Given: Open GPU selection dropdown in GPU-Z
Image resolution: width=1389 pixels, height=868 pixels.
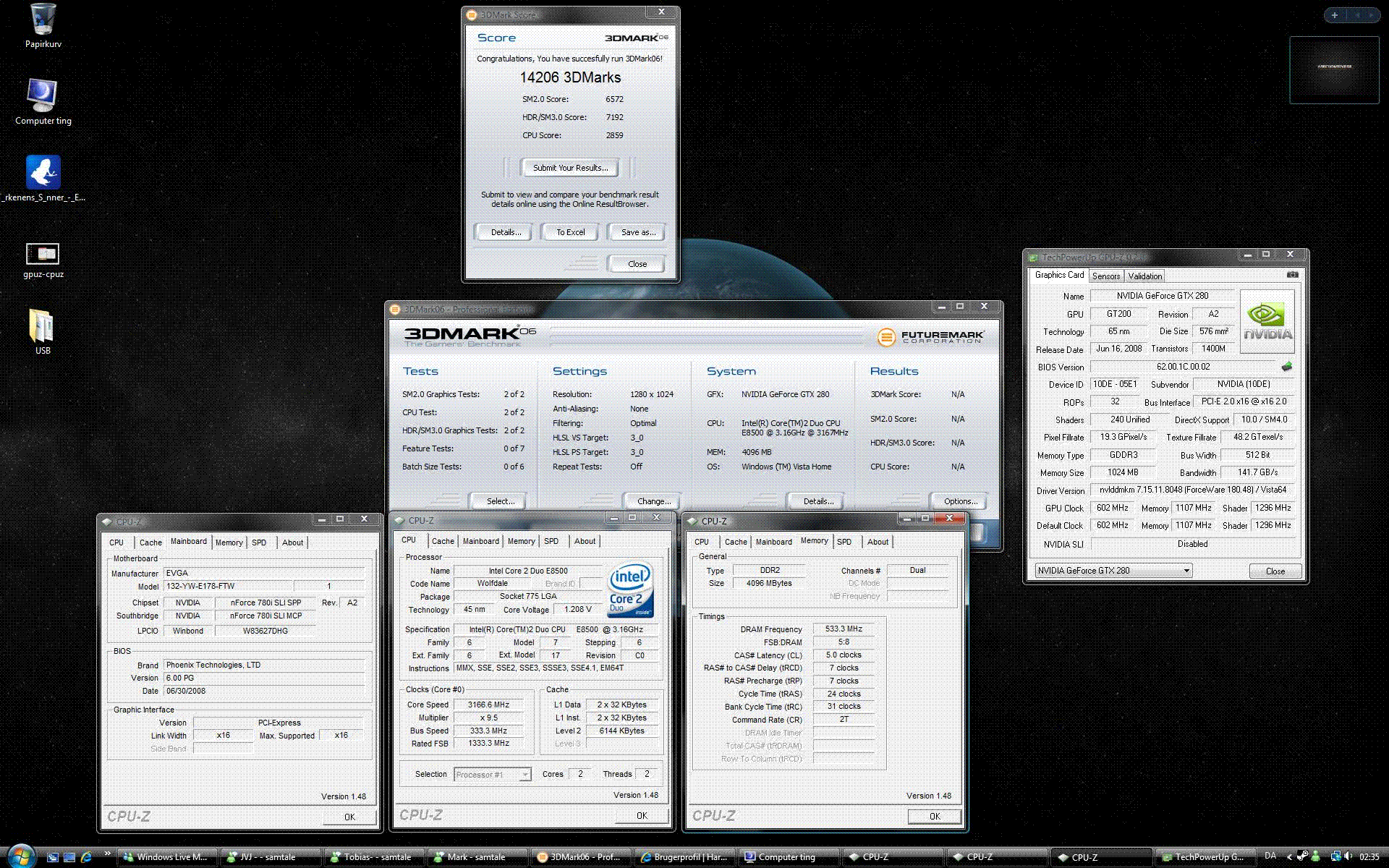Looking at the screenshot, I should (x=1113, y=571).
